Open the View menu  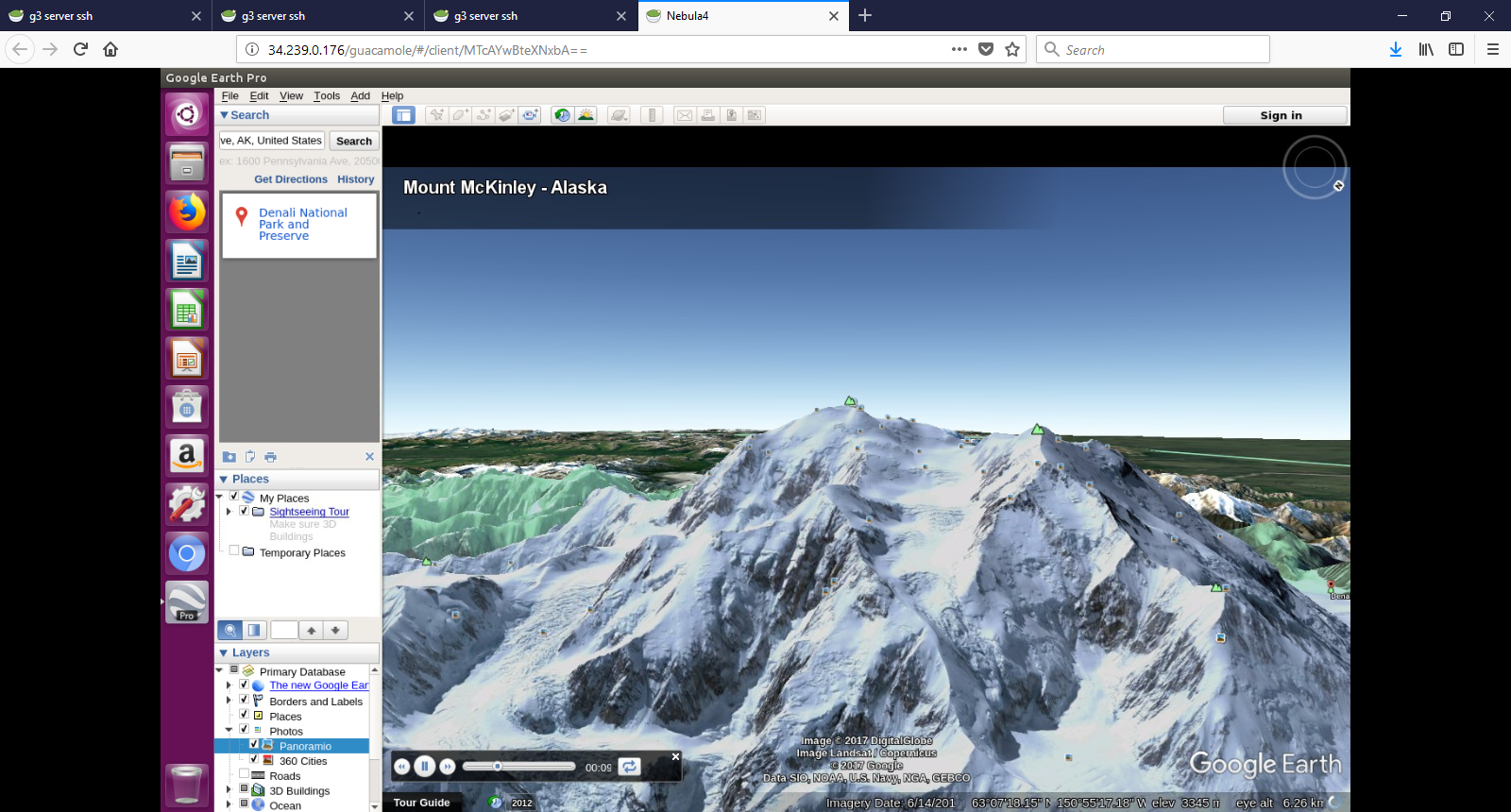291,95
